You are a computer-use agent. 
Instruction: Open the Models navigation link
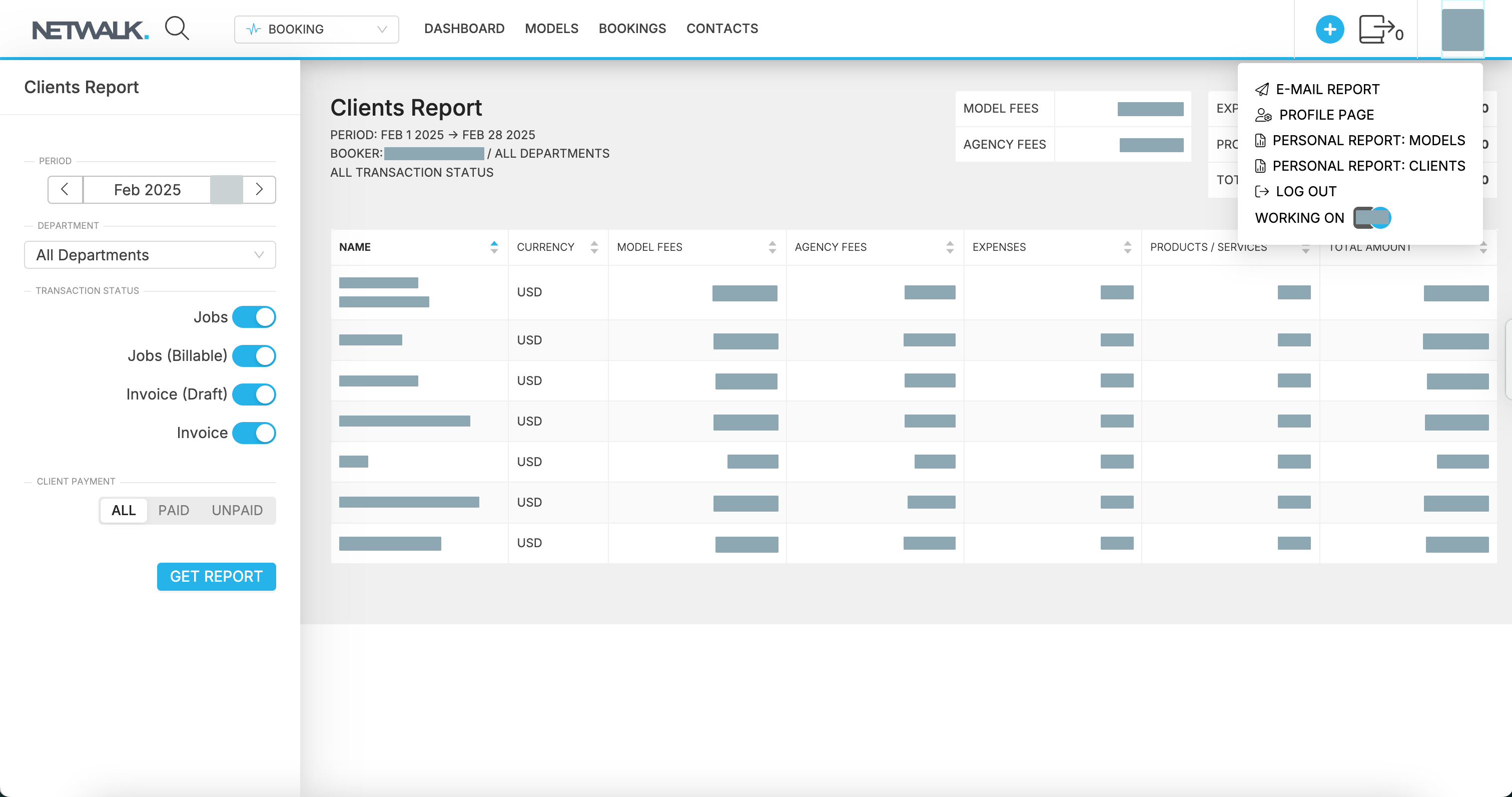coord(551,28)
